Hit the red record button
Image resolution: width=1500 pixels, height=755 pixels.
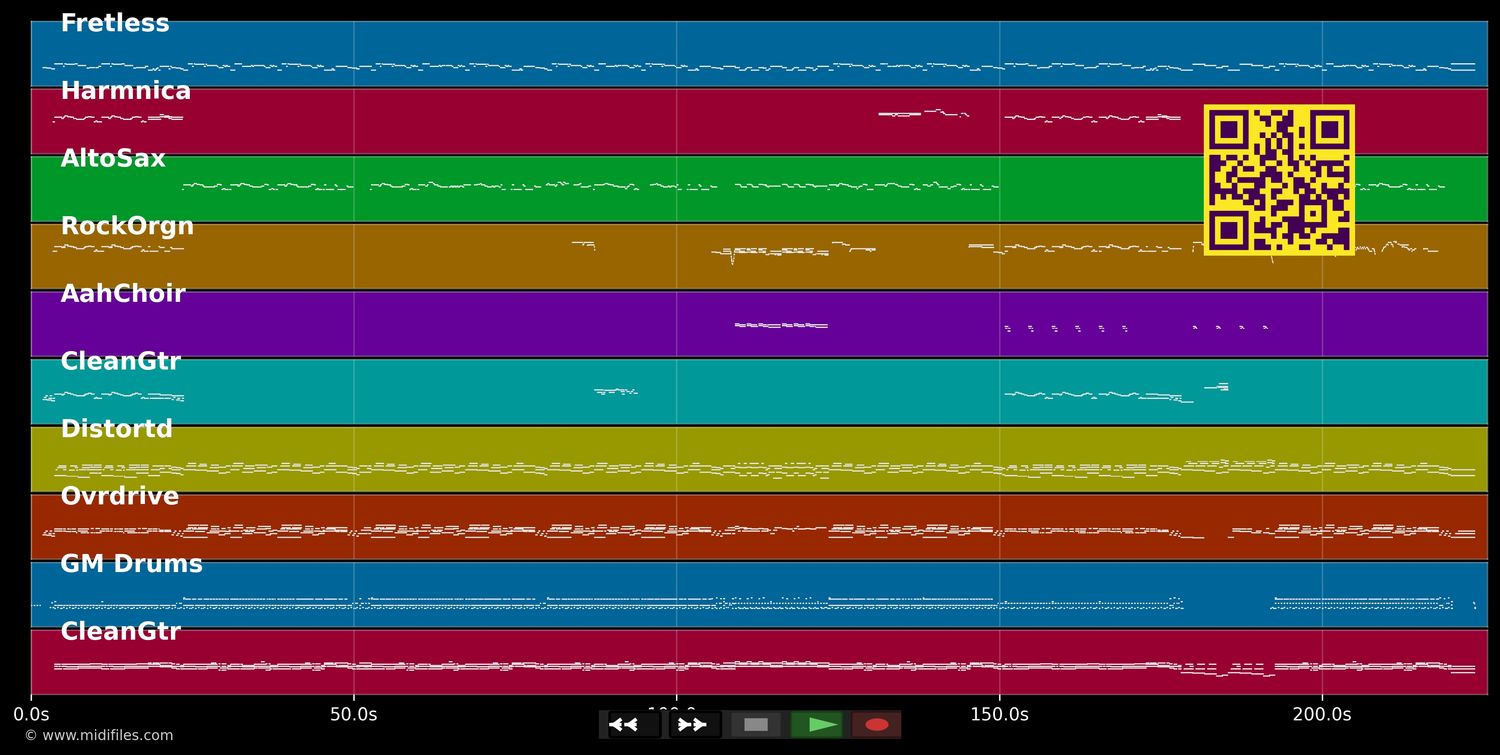pyautogui.click(x=877, y=725)
